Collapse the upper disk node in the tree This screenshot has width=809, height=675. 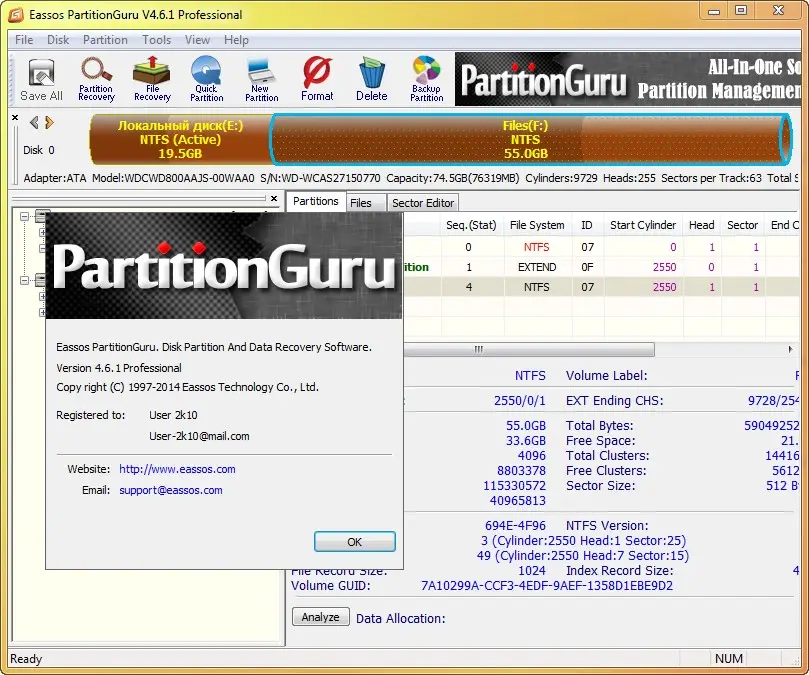tap(24, 216)
